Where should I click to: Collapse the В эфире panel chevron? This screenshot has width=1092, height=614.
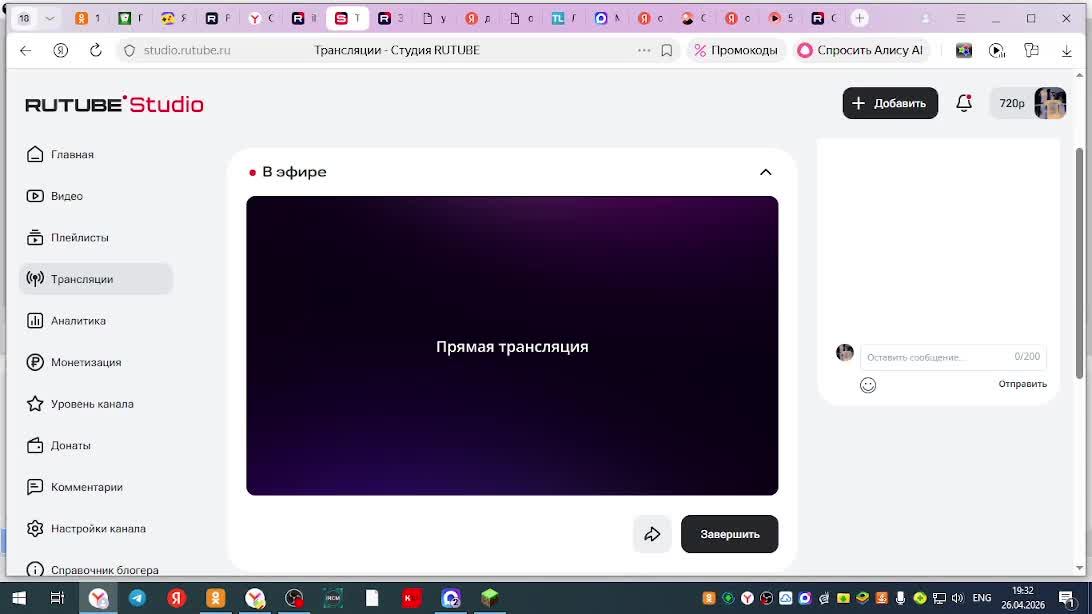point(765,172)
